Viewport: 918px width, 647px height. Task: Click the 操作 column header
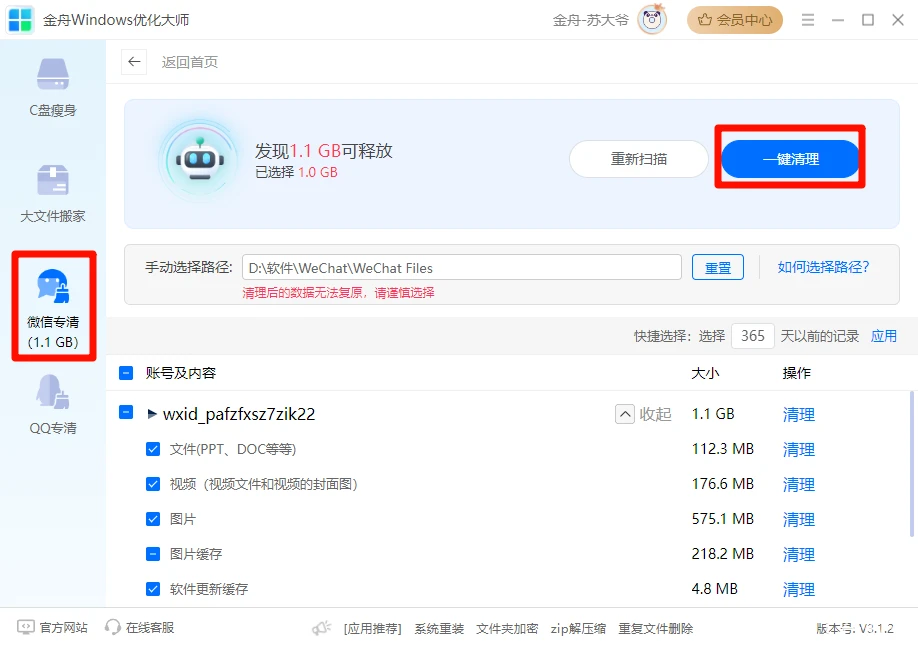click(x=797, y=373)
